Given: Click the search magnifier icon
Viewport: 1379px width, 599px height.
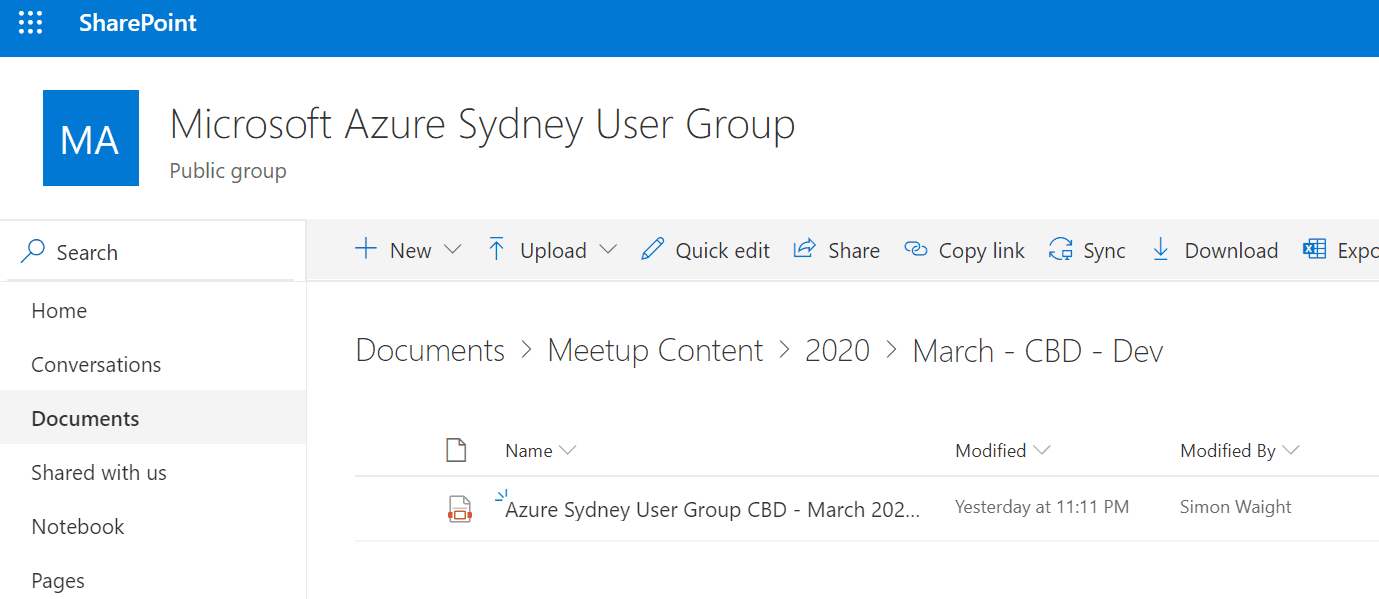Looking at the screenshot, I should tap(33, 250).
